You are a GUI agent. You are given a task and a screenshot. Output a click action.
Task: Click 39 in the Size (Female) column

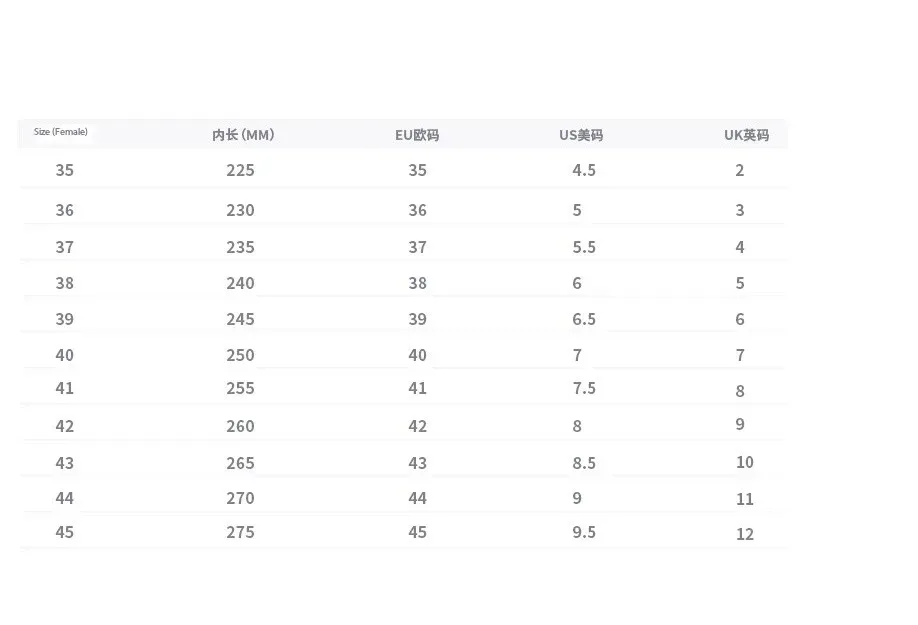click(x=65, y=319)
